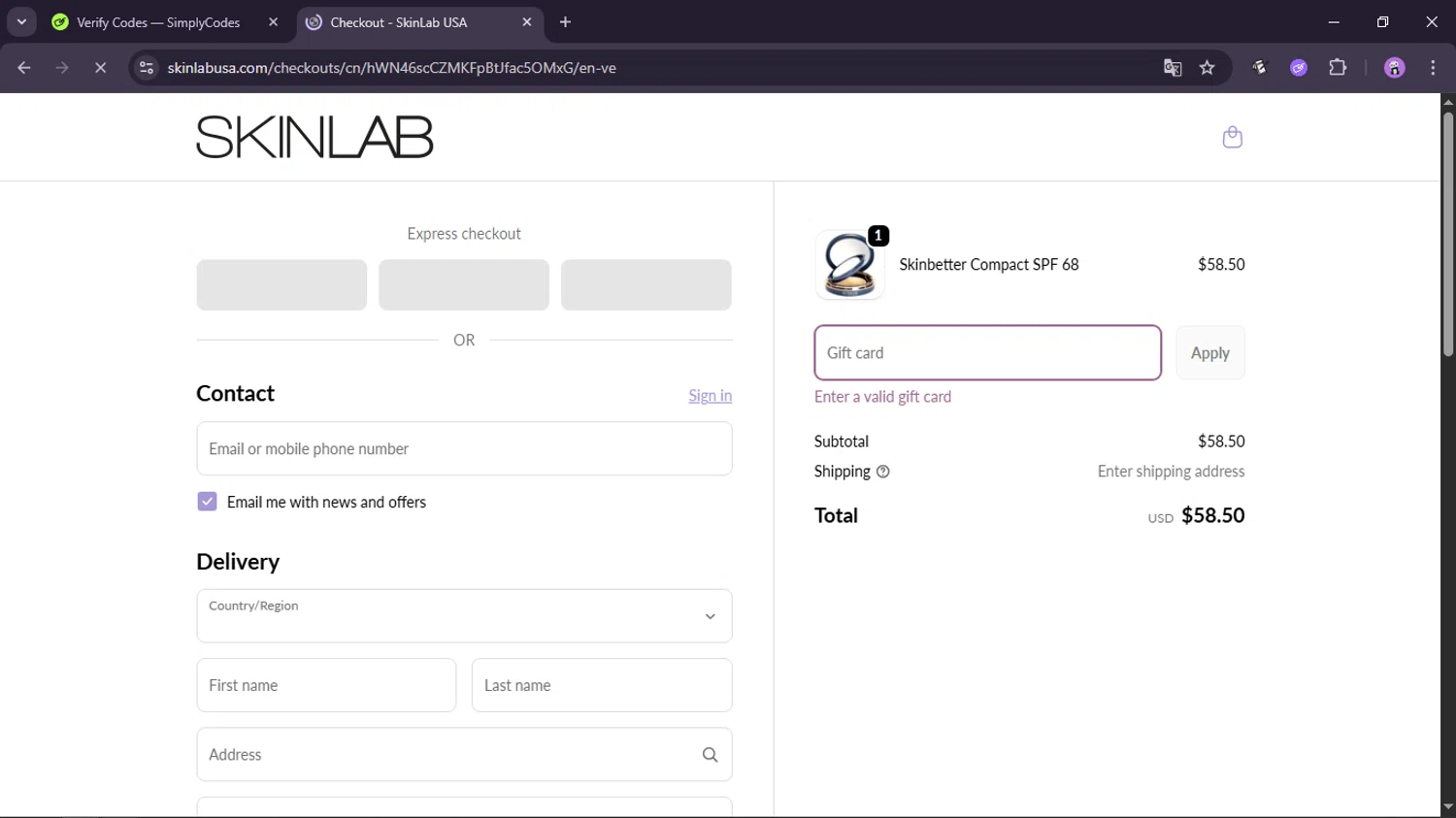Open the tab search dropdown arrow
The width and height of the screenshot is (1456, 818).
[x=21, y=21]
